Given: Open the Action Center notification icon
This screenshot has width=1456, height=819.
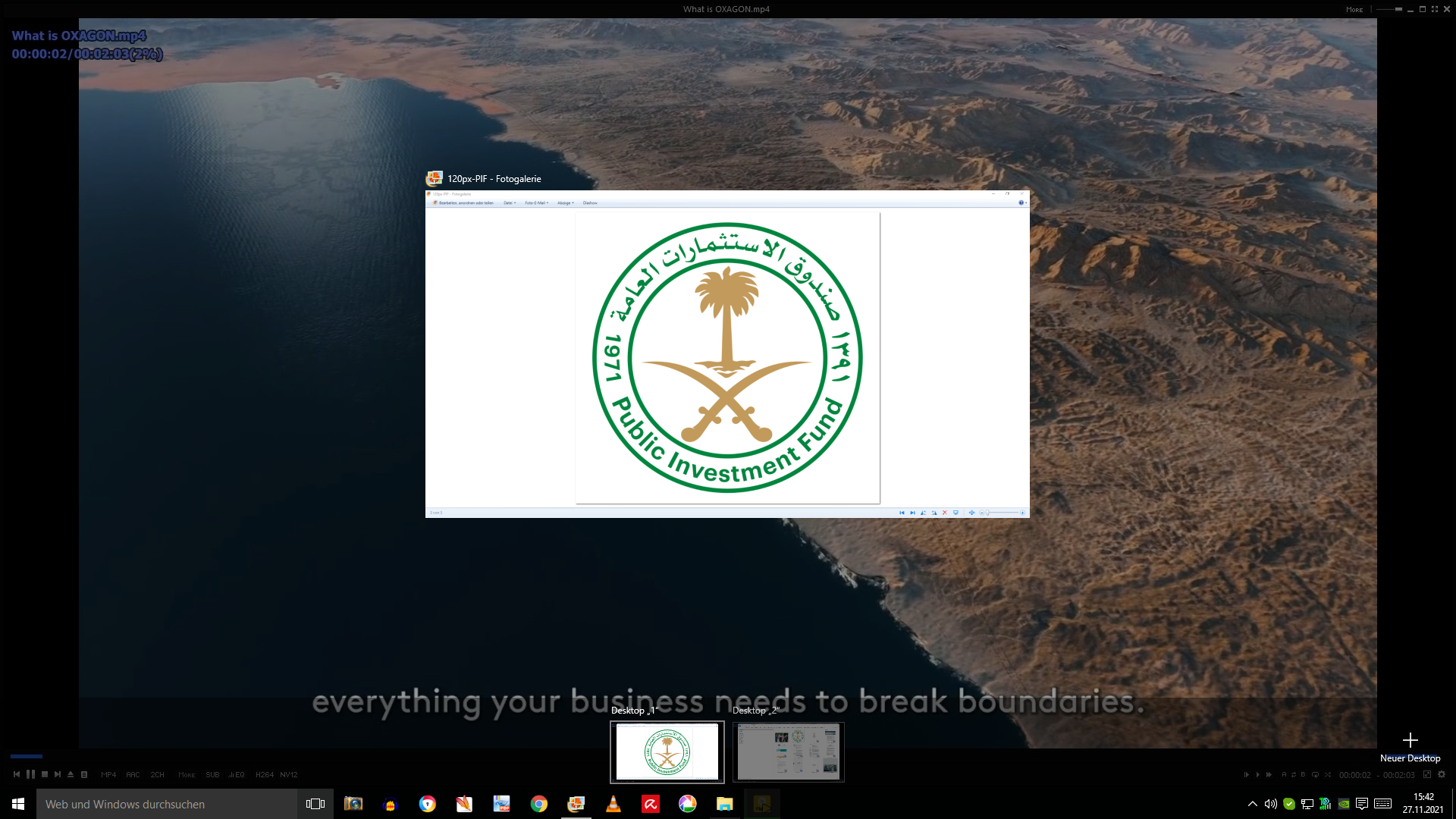Looking at the screenshot, I should click(1362, 804).
